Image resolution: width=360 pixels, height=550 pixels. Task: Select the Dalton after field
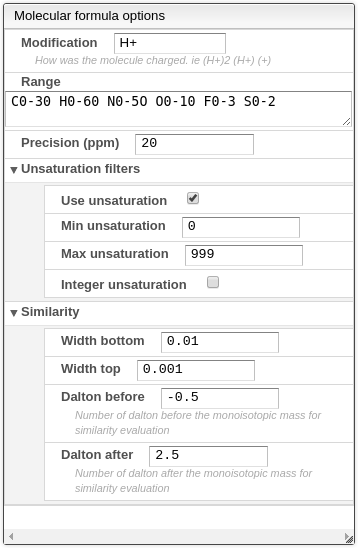coord(209,457)
